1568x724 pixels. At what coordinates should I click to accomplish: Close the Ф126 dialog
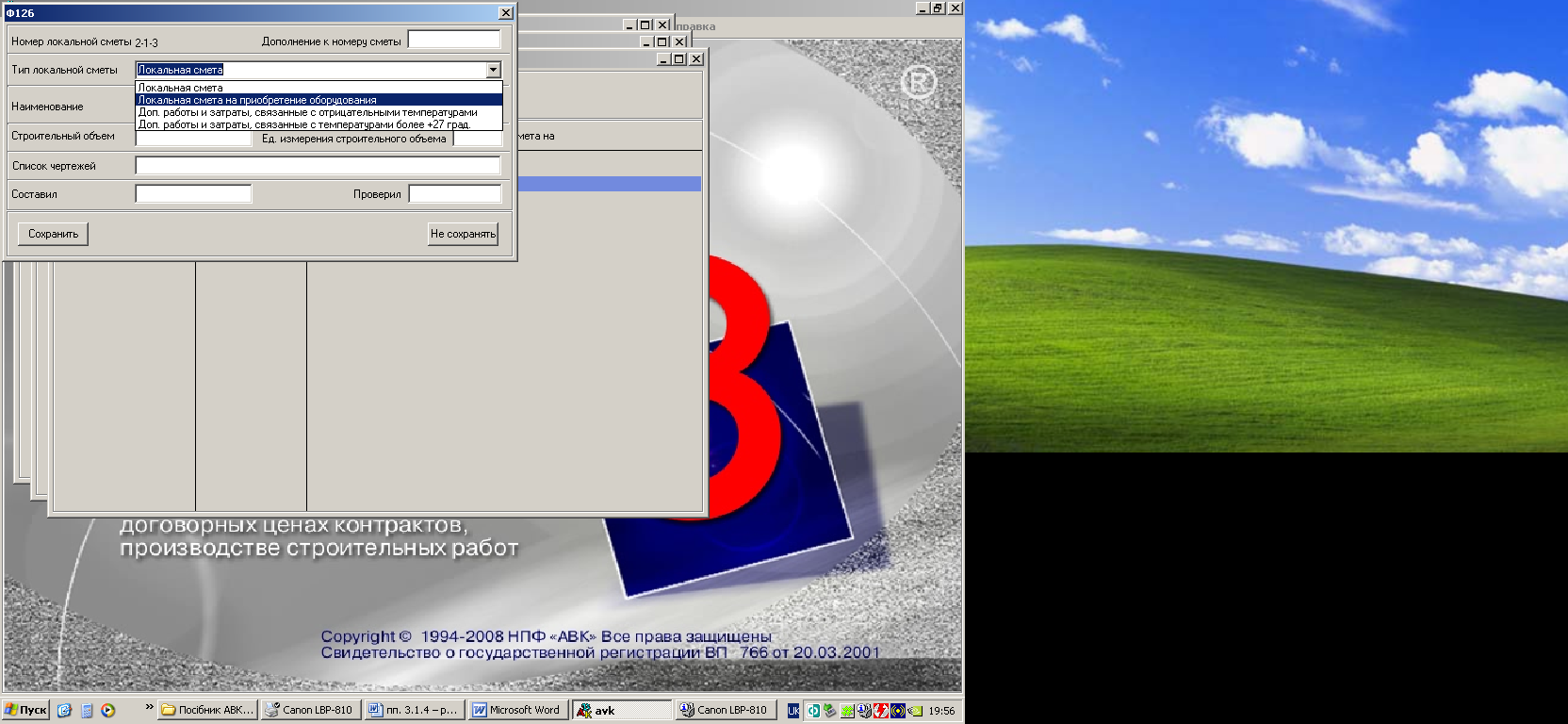505,12
